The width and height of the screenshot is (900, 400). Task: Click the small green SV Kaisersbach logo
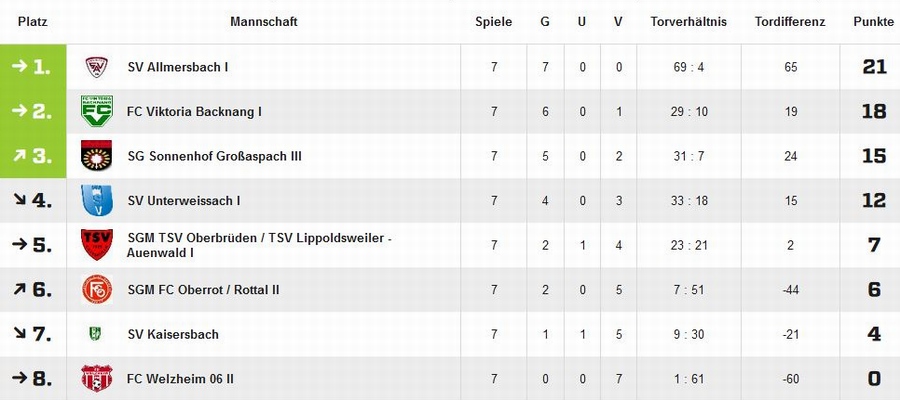(95, 334)
